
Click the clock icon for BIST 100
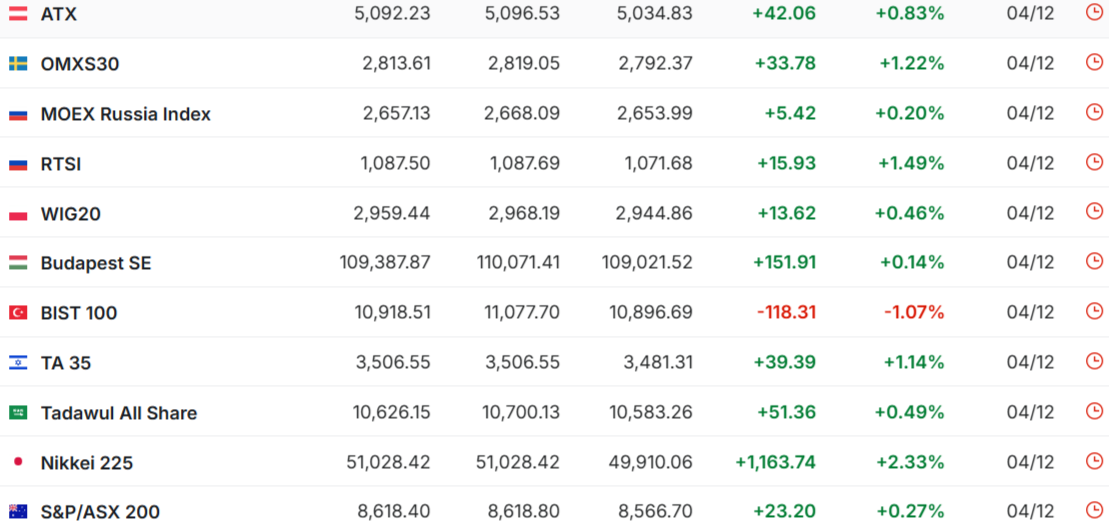(x=1094, y=311)
